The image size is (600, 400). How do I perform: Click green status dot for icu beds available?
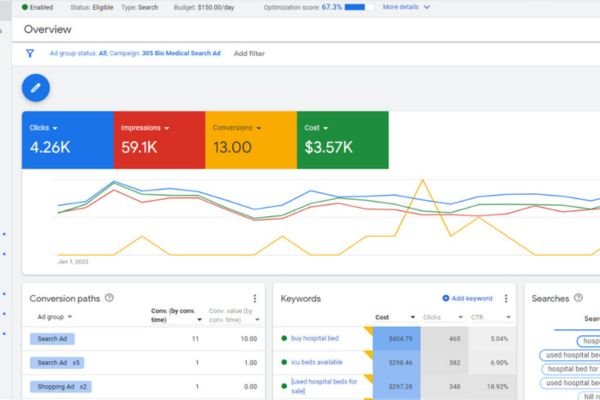click(284, 362)
